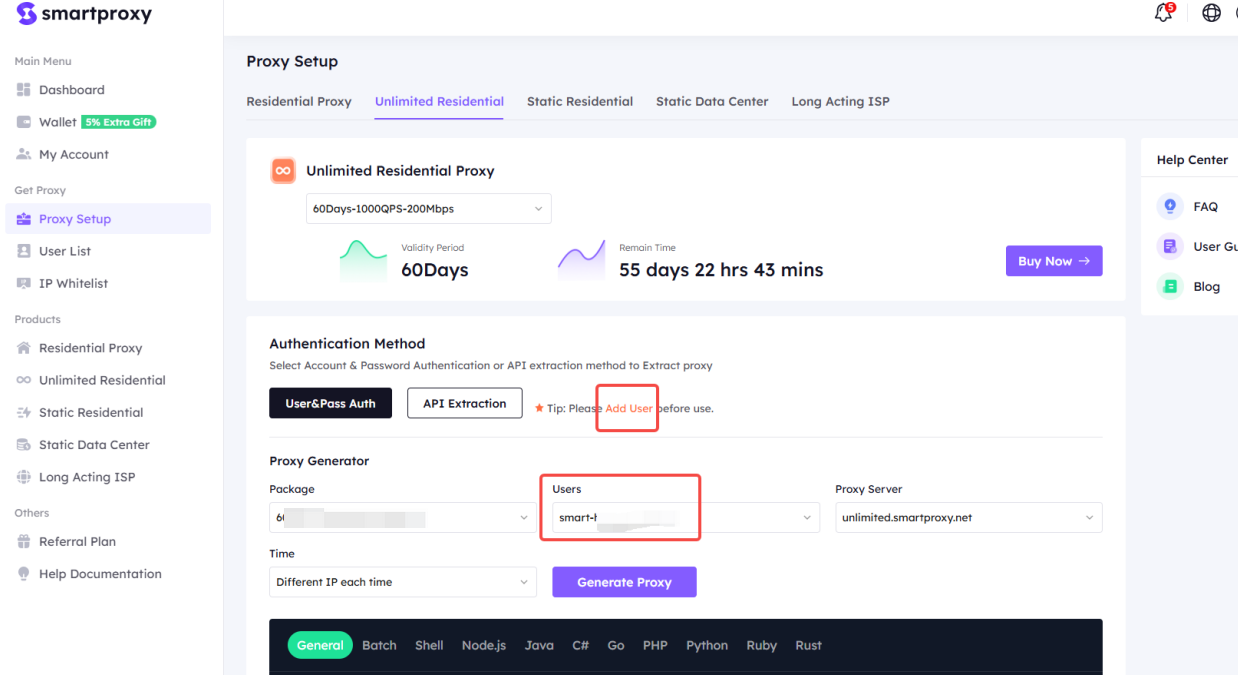Open the FAQ lightbulb icon
Screen dimensions: 1238x675
point(1170,206)
